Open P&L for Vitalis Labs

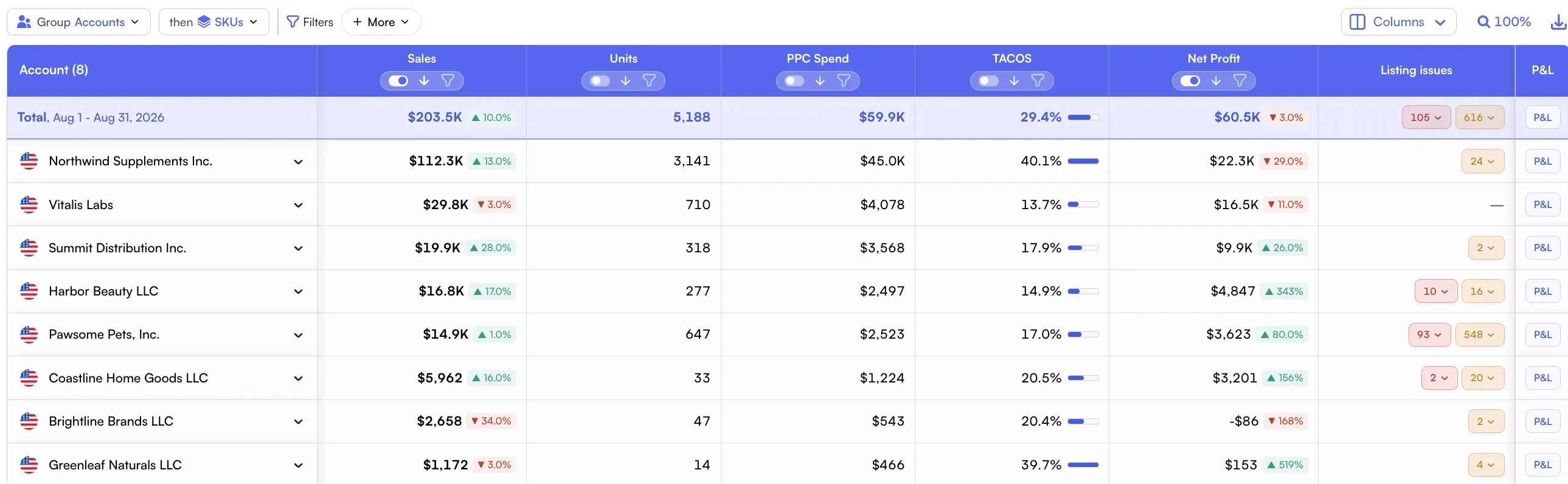pos(1542,204)
